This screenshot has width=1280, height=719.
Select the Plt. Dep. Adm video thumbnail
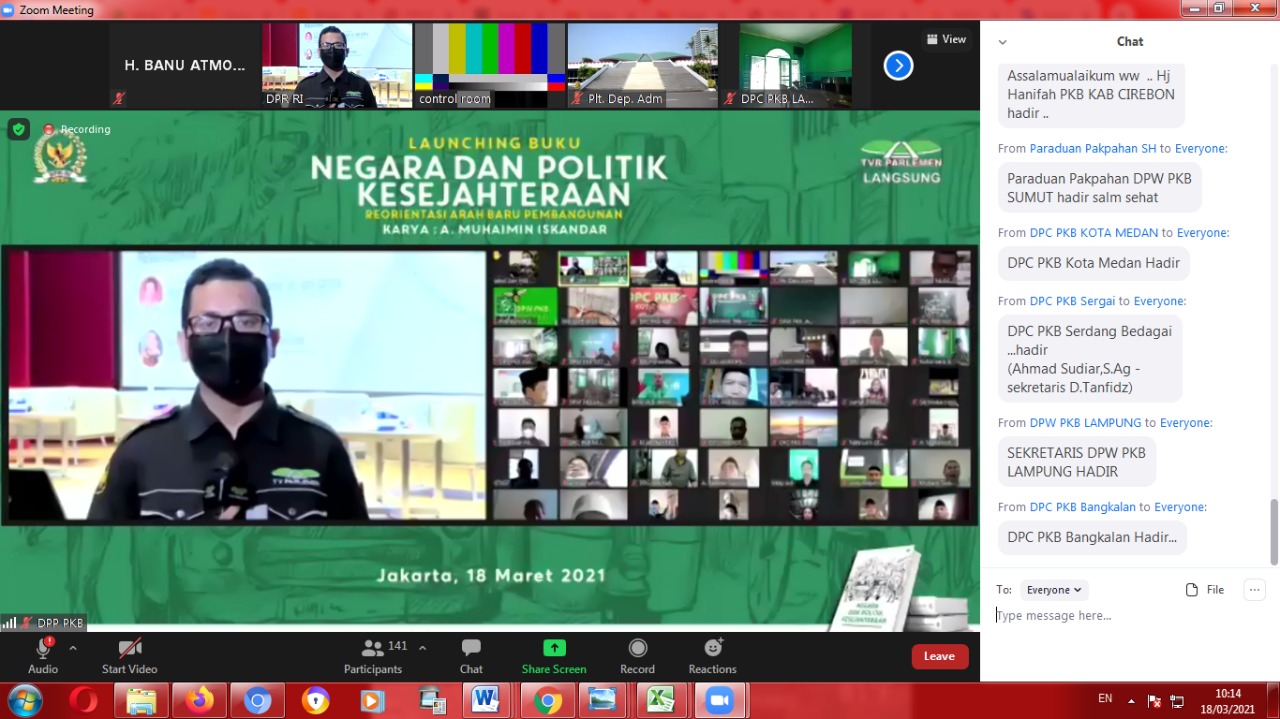tap(642, 66)
